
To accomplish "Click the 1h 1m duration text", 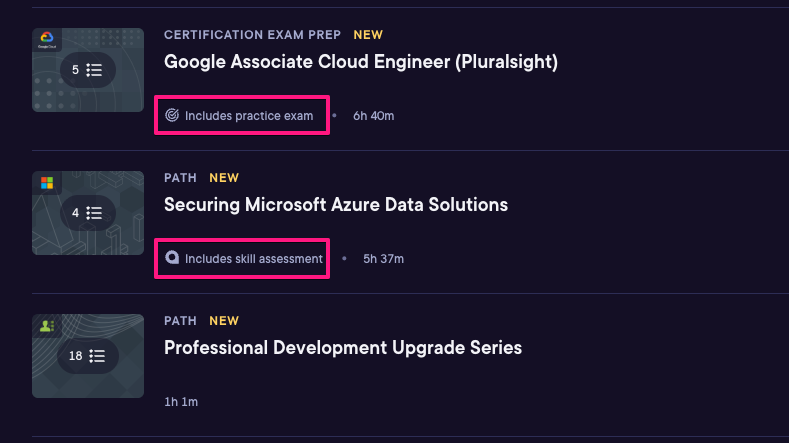I will coord(181,402).
